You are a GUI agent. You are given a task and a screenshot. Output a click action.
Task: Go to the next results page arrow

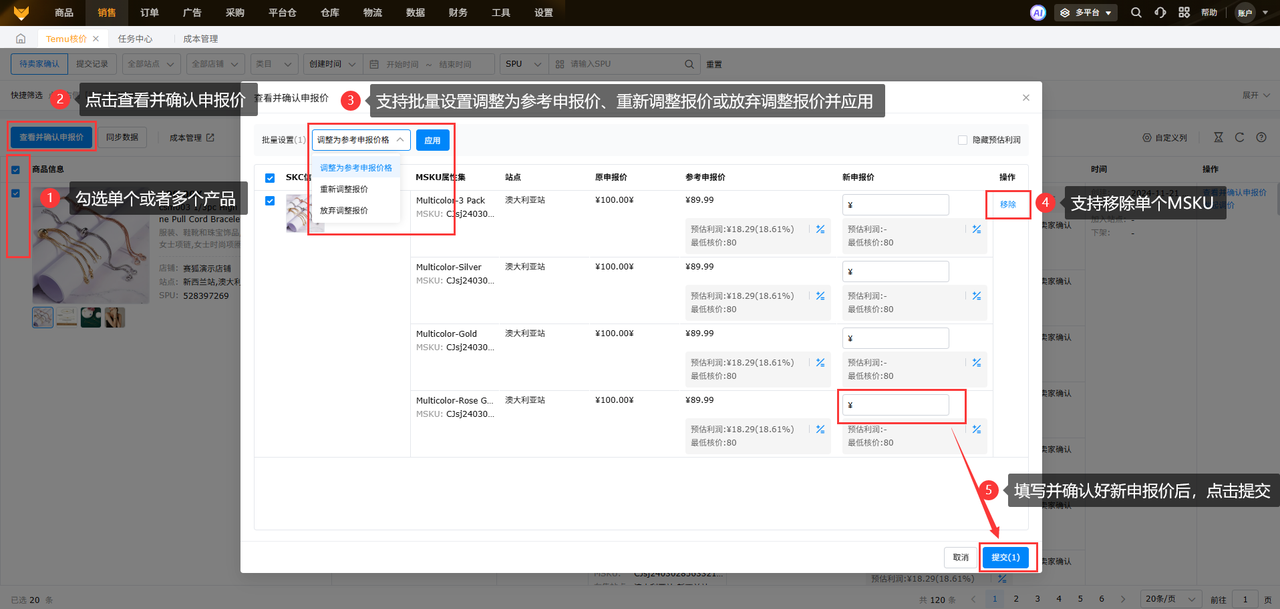pos(1122,598)
